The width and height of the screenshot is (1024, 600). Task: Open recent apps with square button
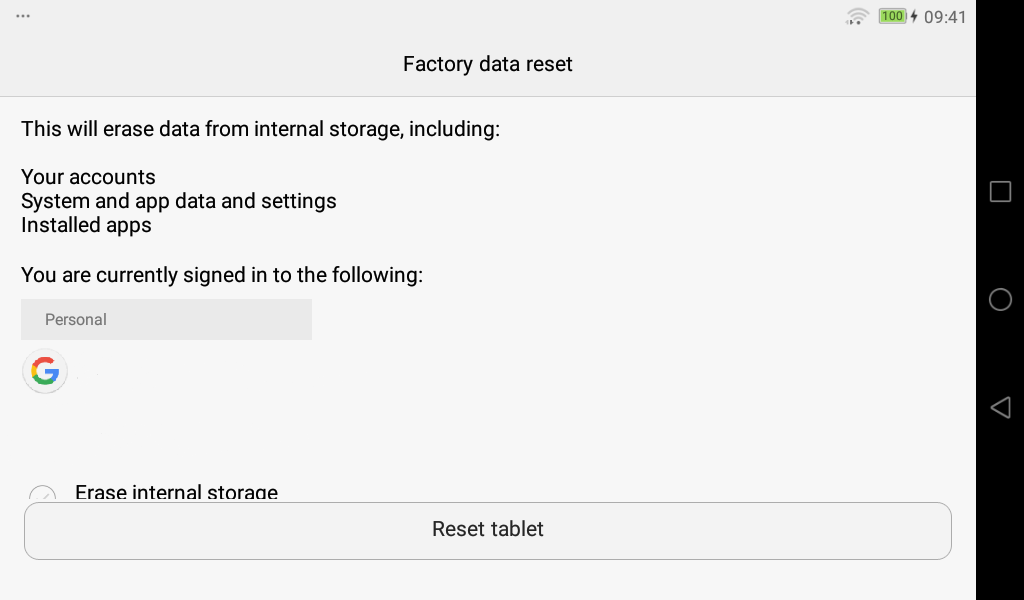click(x=1000, y=192)
